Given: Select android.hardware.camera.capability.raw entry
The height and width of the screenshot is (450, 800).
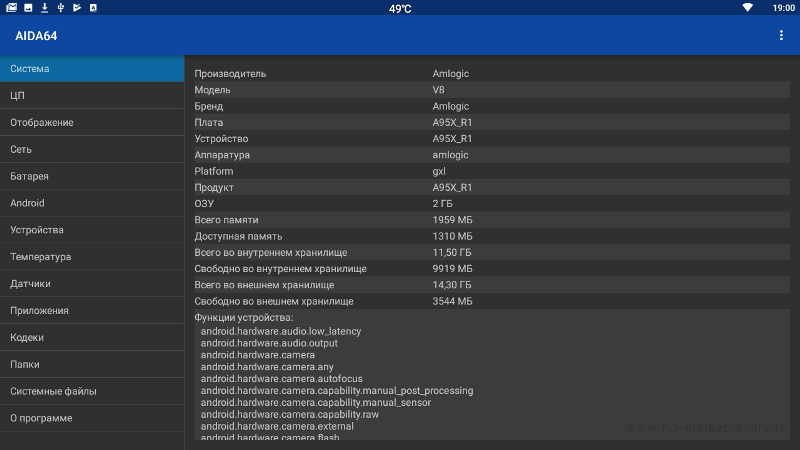Looking at the screenshot, I should click(x=290, y=414).
